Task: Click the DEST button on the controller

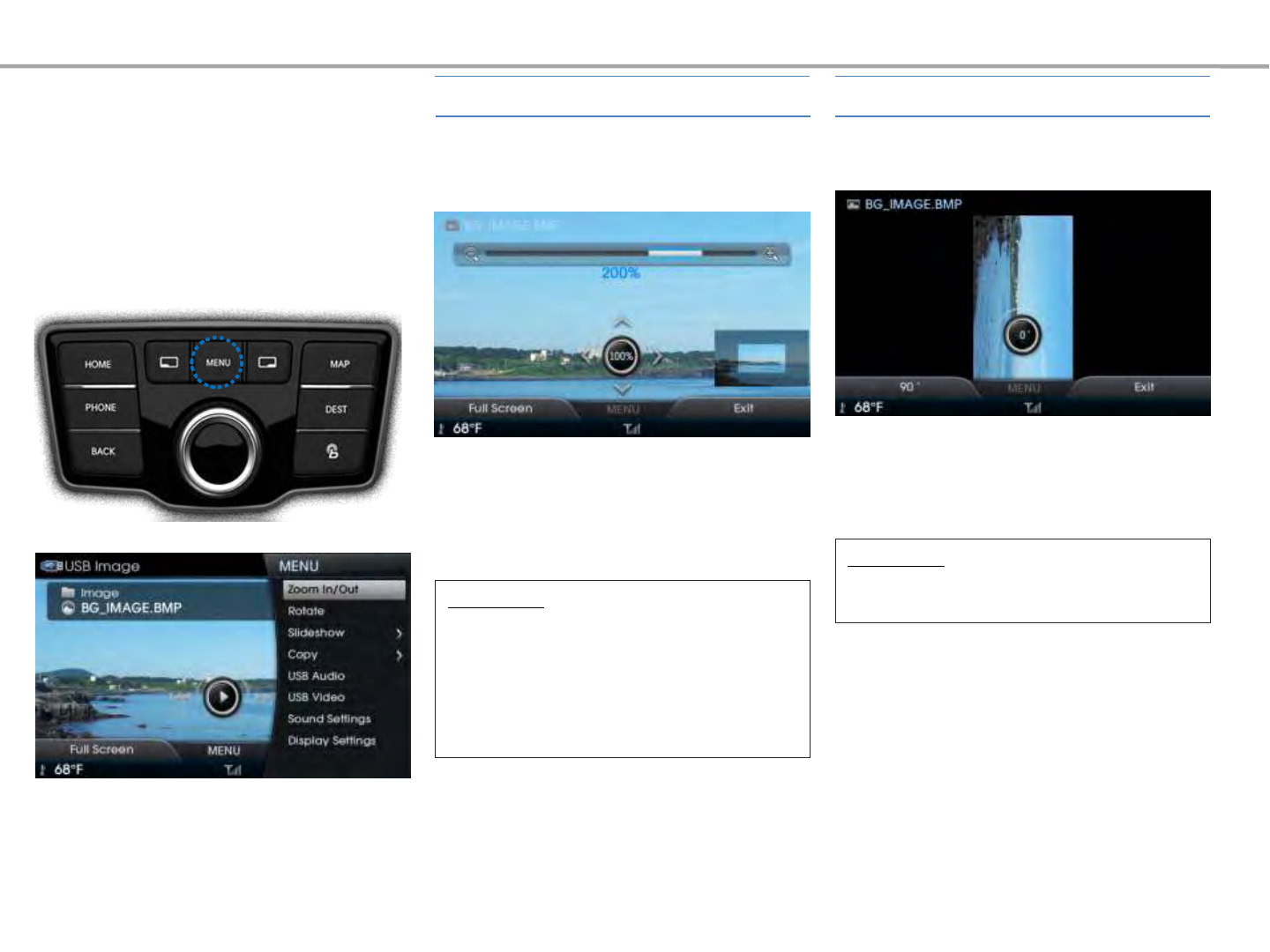Action: coord(336,409)
